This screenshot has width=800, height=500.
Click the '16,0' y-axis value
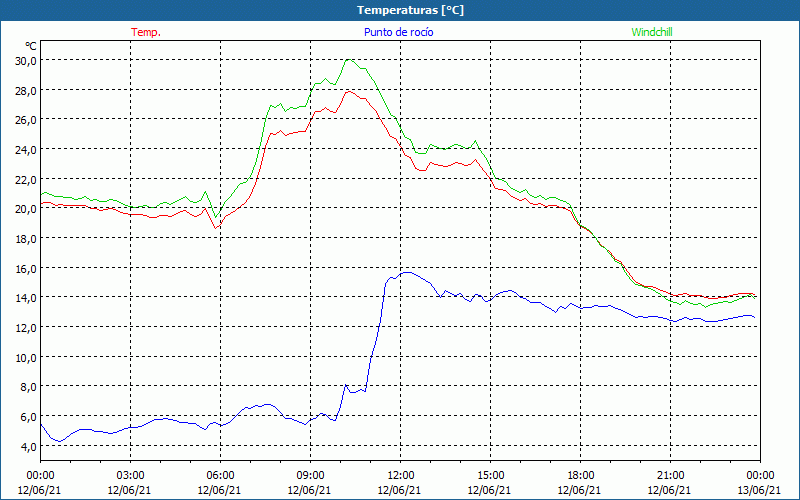pos(26,268)
